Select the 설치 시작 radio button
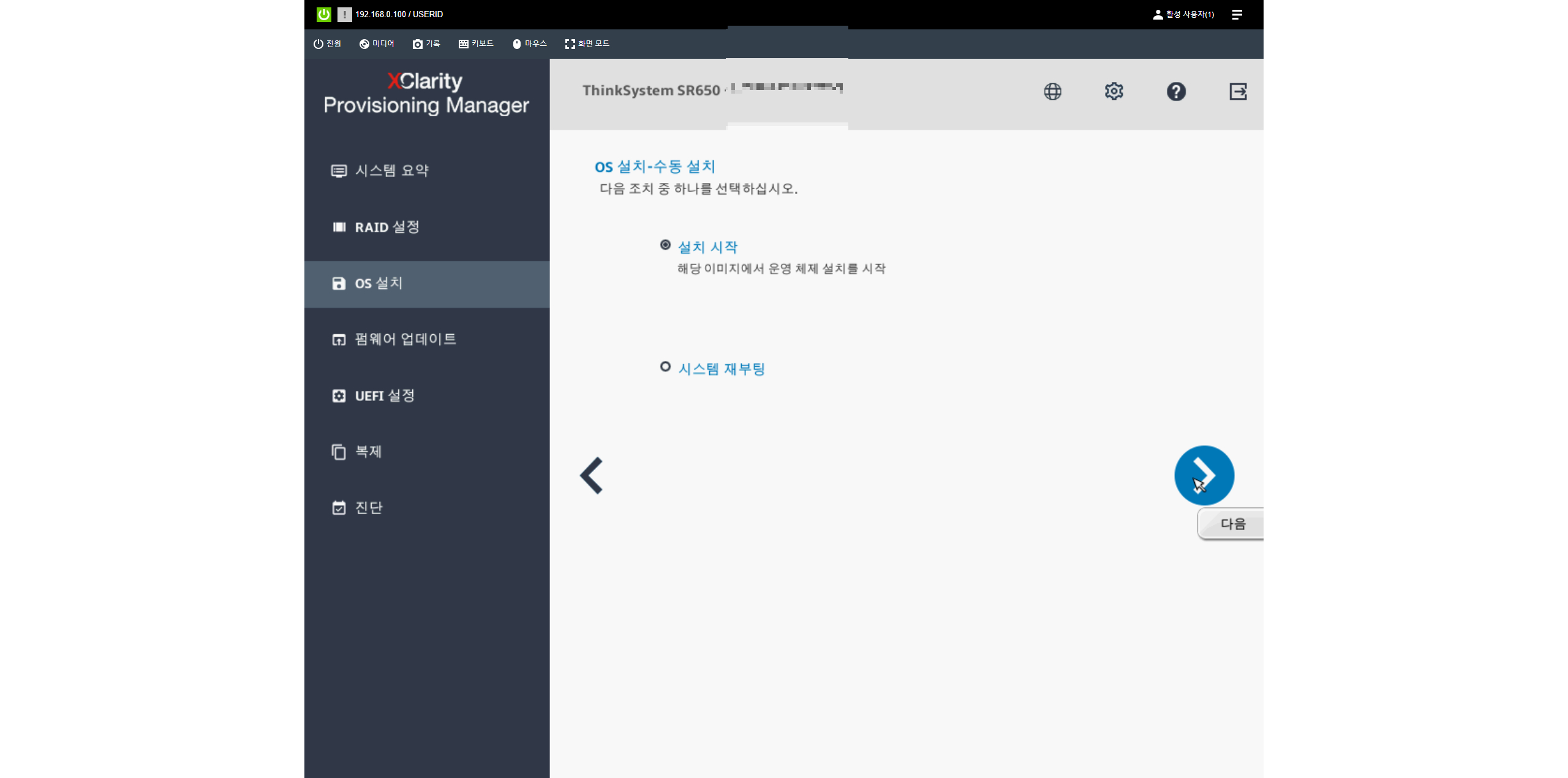1568x778 pixels. pos(665,245)
